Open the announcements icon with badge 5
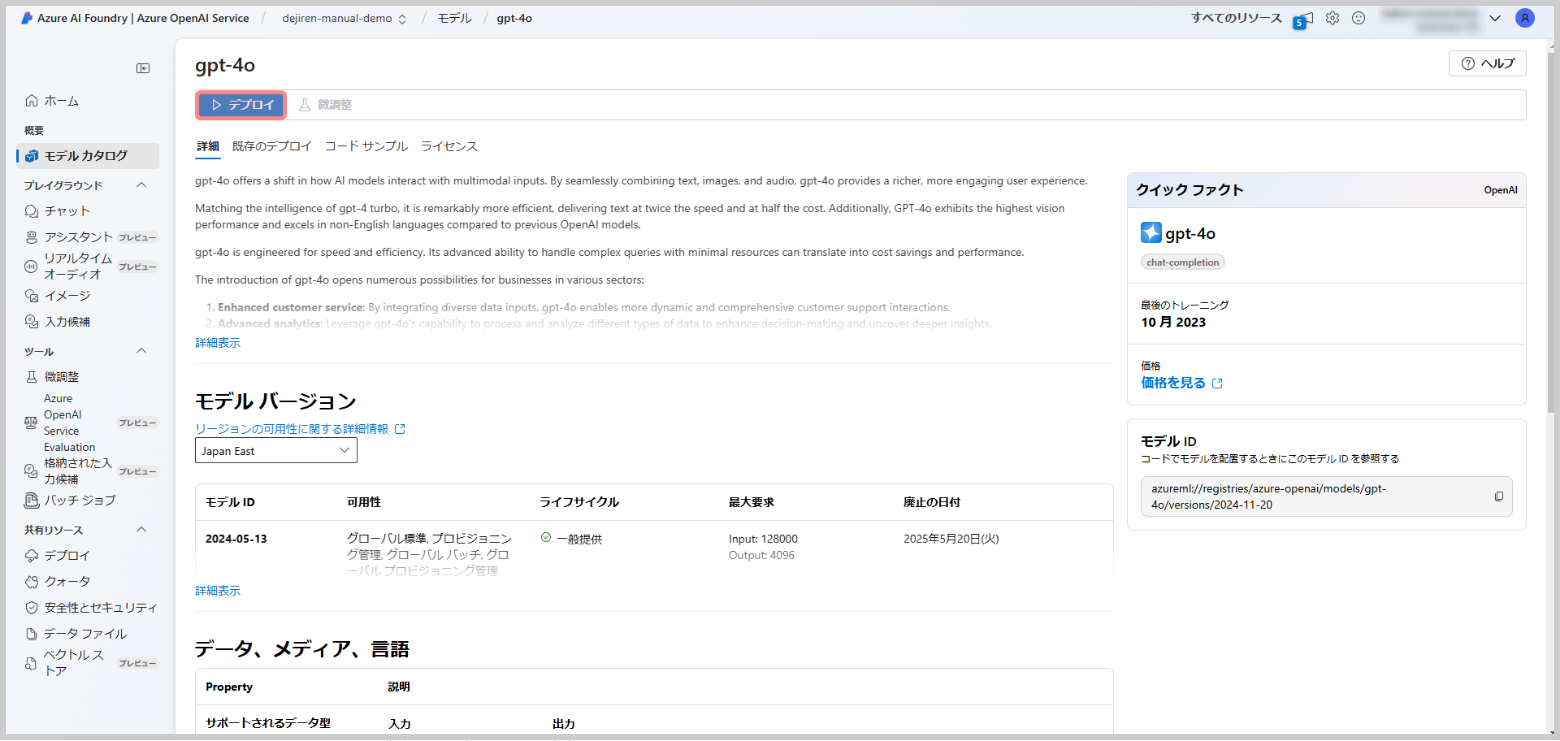 click(1302, 19)
